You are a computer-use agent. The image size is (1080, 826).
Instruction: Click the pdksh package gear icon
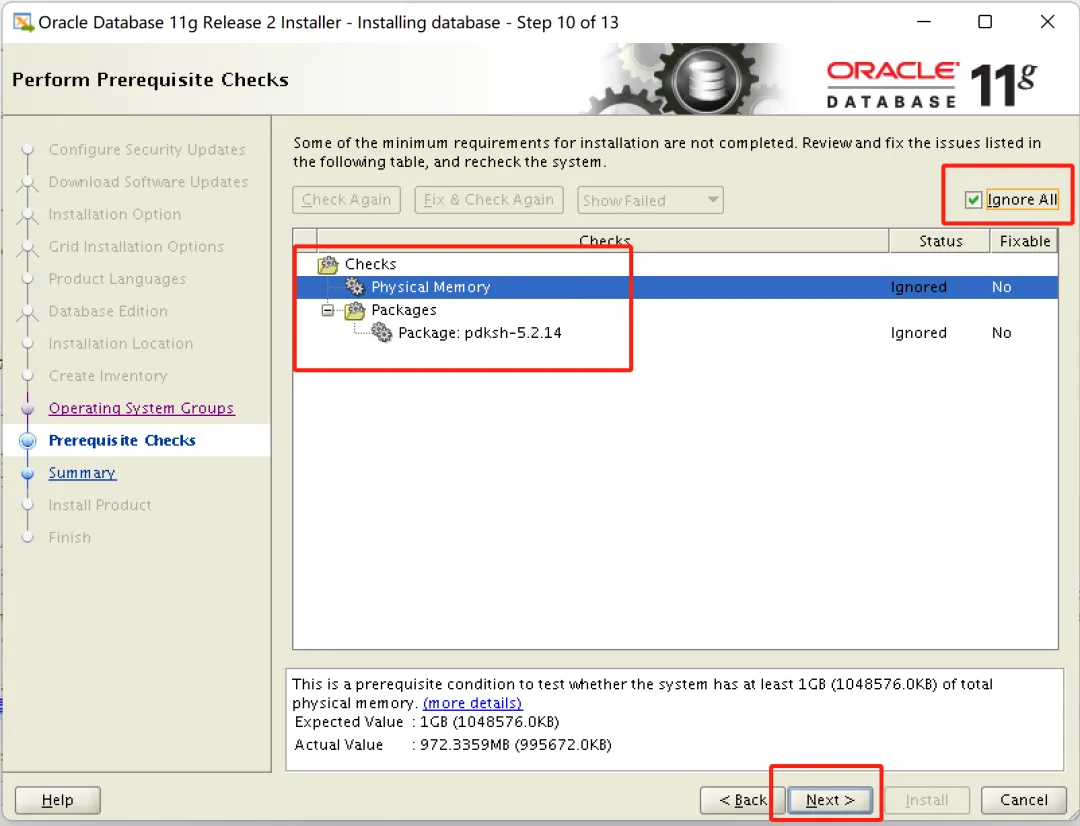[382, 333]
